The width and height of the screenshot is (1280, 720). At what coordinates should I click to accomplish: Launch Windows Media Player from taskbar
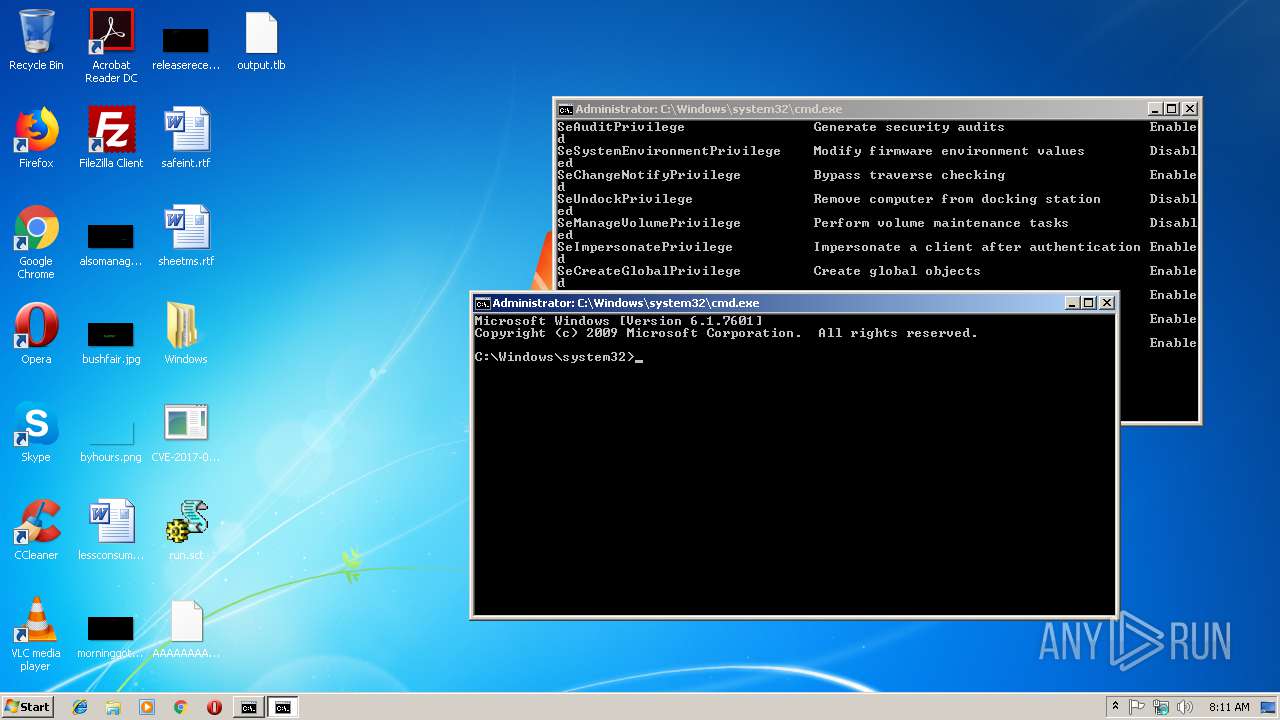click(147, 707)
